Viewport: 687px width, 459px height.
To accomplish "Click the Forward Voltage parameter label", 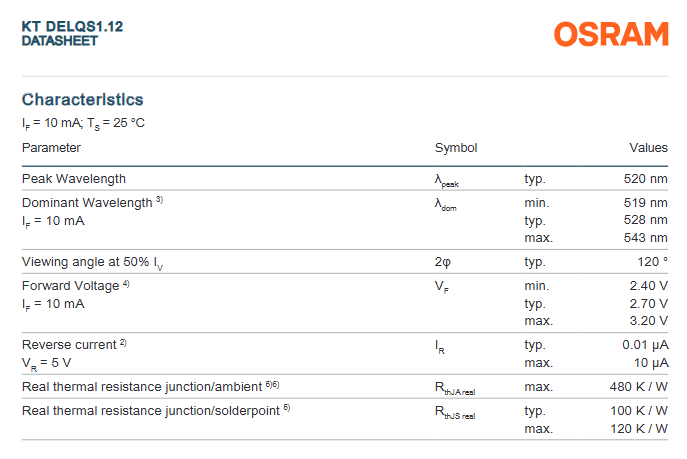I will 70,286.
